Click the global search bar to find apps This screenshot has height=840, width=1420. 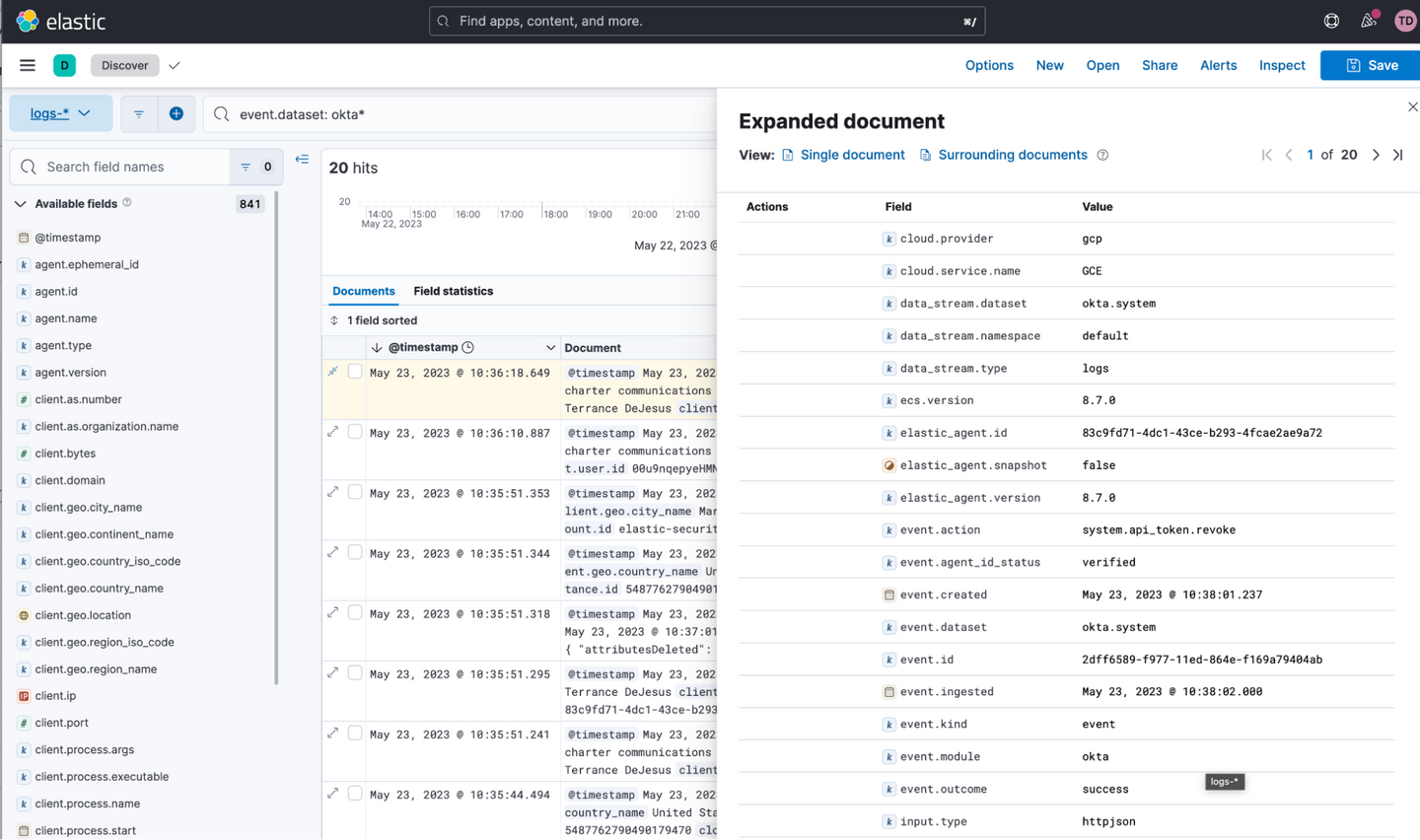pyautogui.click(x=706, y=21)
